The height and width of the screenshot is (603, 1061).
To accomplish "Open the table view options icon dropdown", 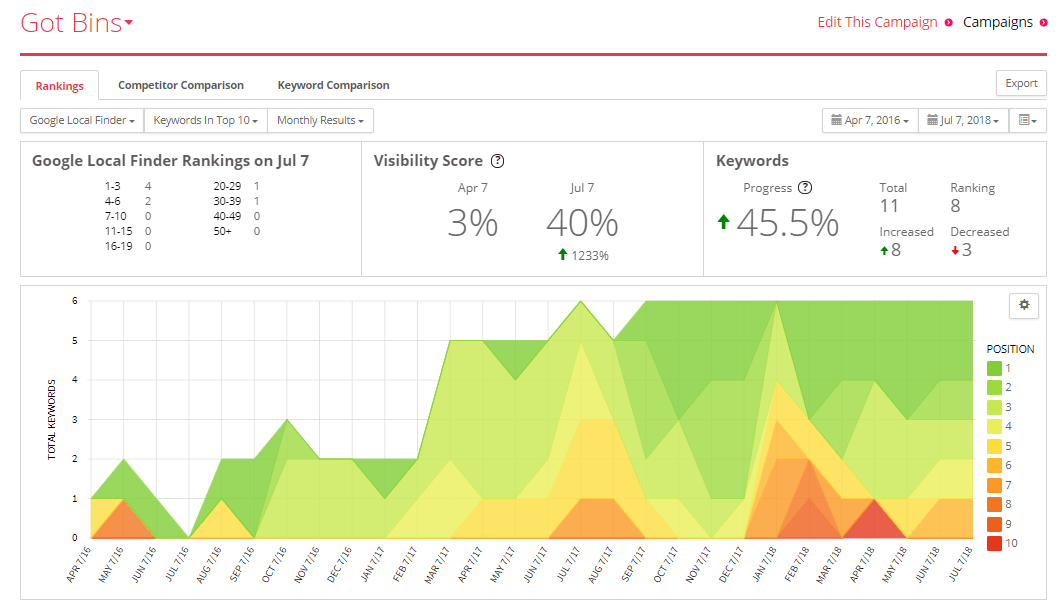I will (x=1028, y=120).
